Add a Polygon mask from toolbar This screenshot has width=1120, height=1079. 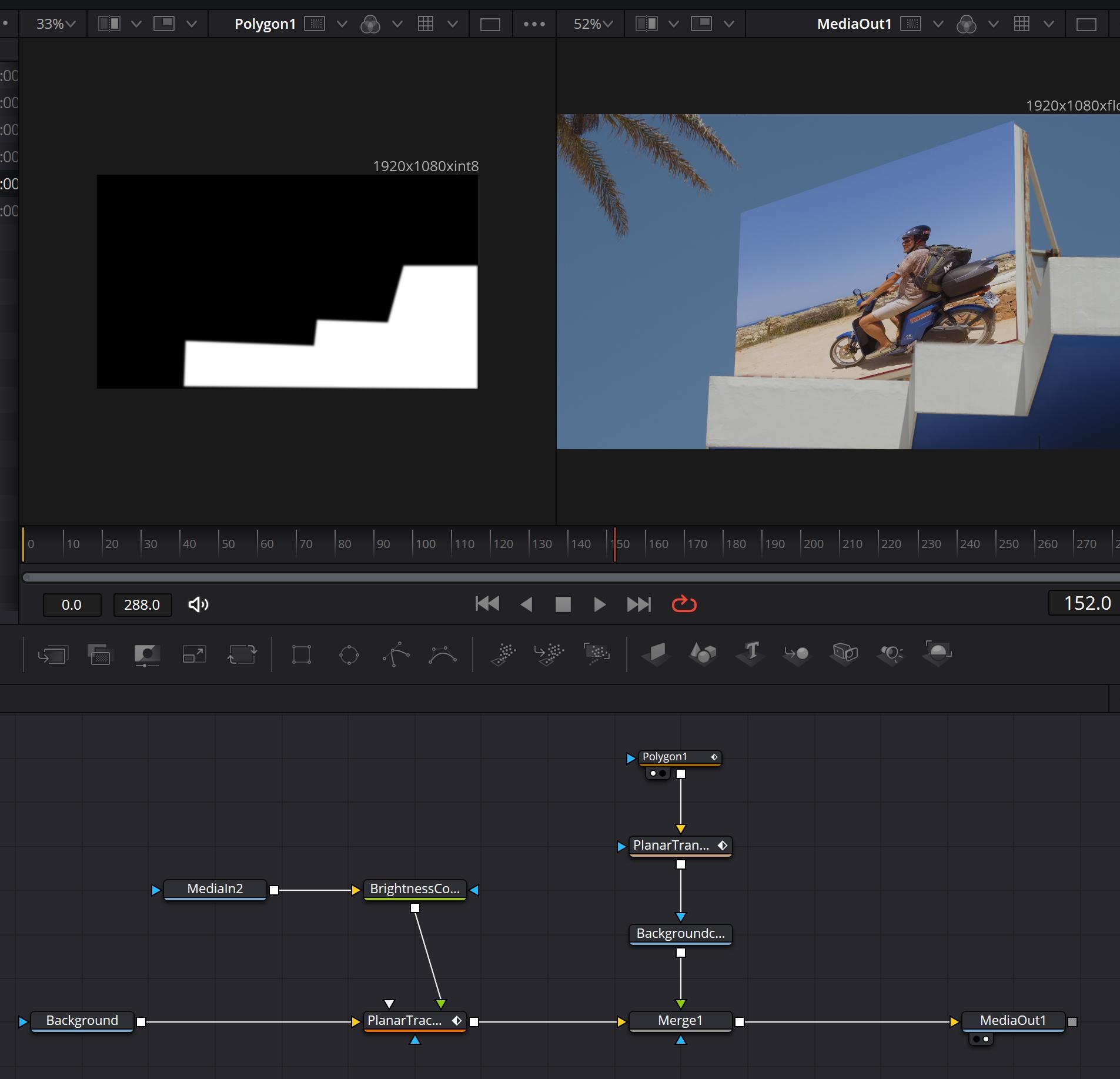[x=396, y=654]
